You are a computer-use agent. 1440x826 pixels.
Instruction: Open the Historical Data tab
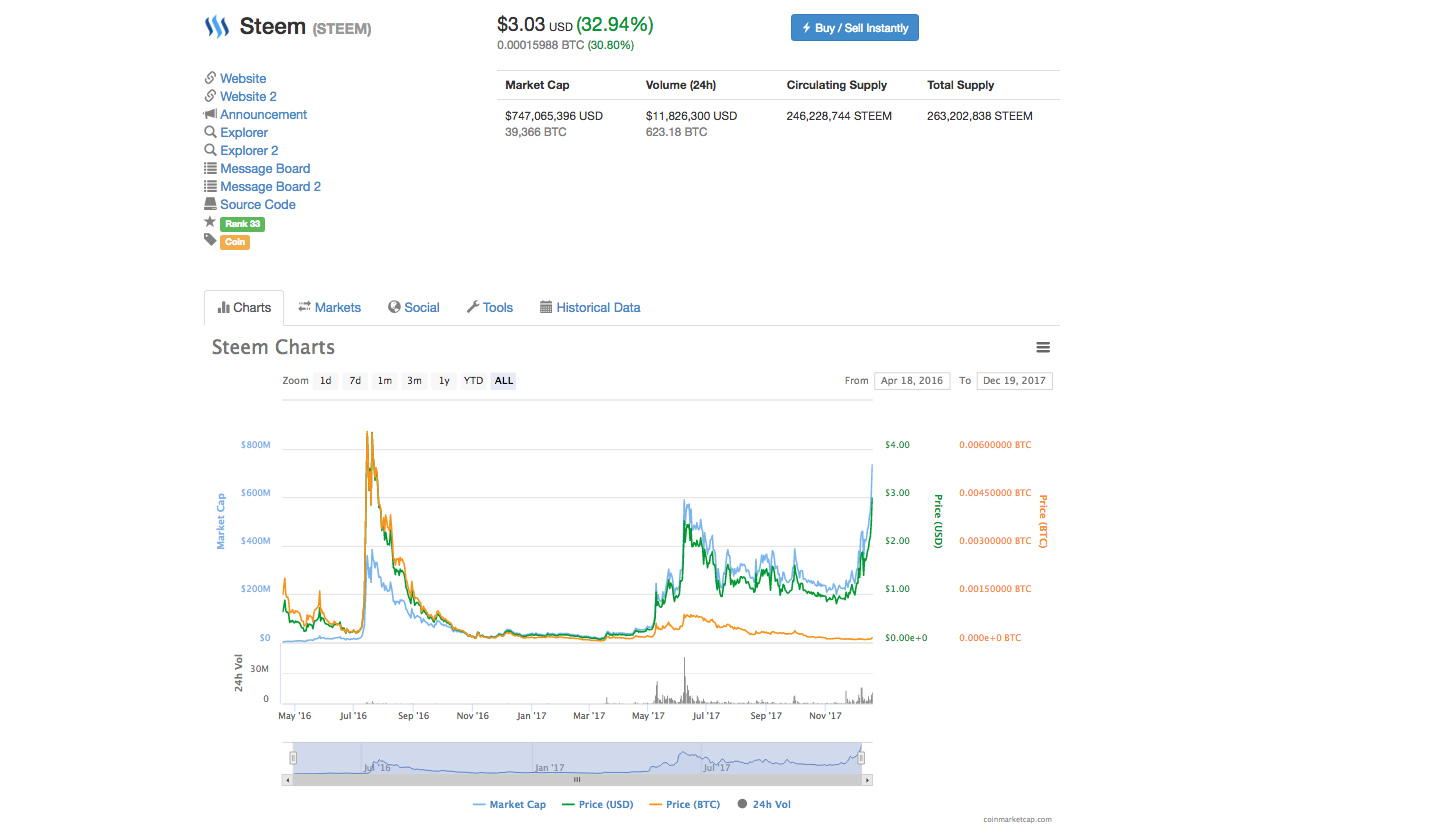point(590,308)
